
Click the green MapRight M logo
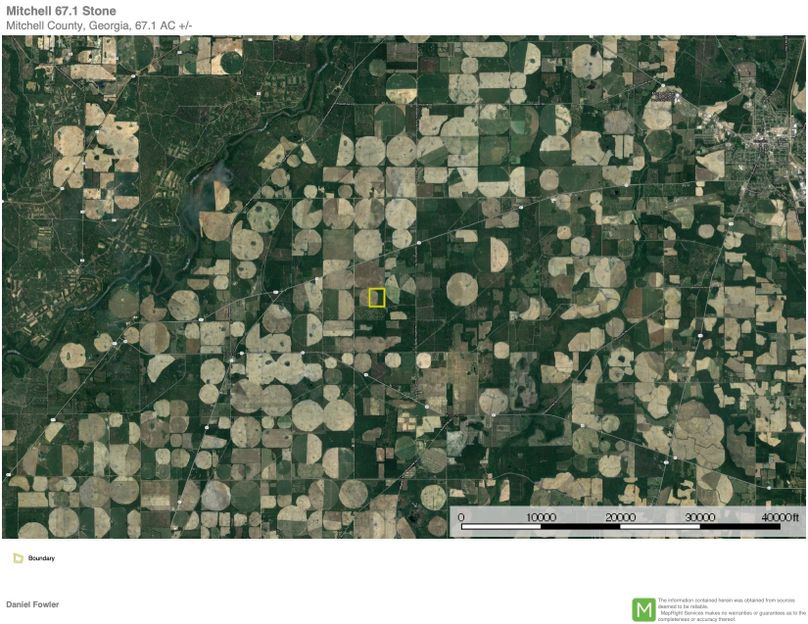pos(643,609)
